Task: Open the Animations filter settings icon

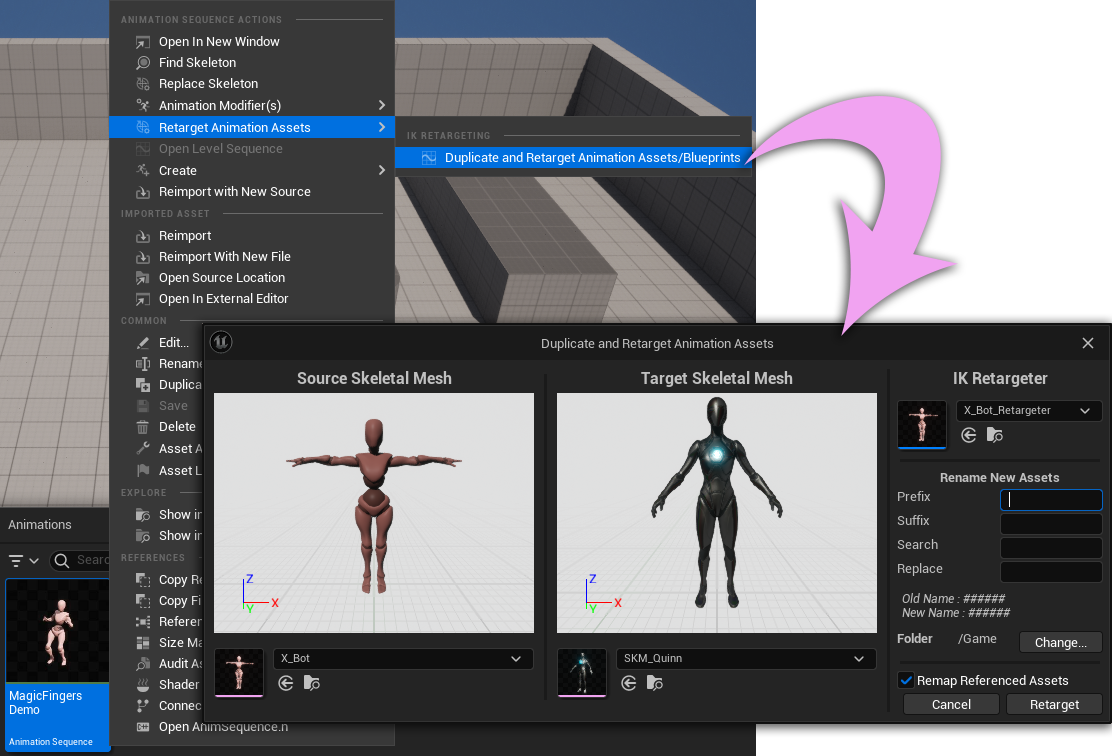Action: (x=16, y=560)
